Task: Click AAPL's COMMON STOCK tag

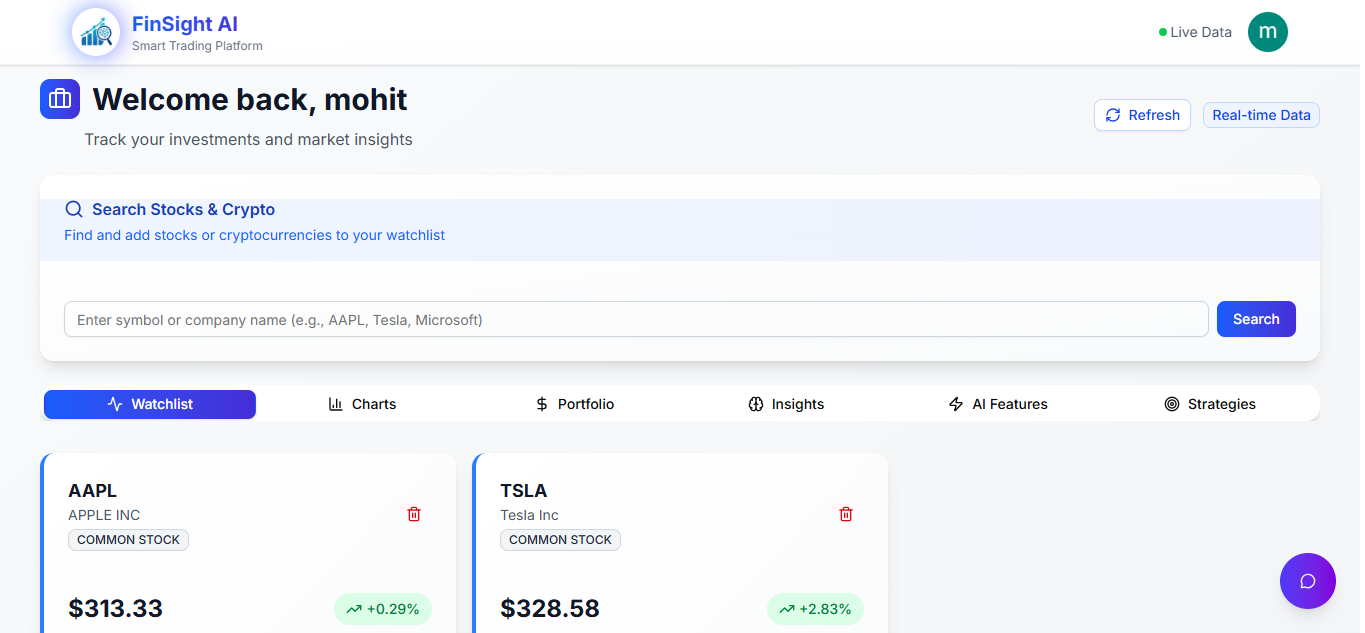Action: 128,540
